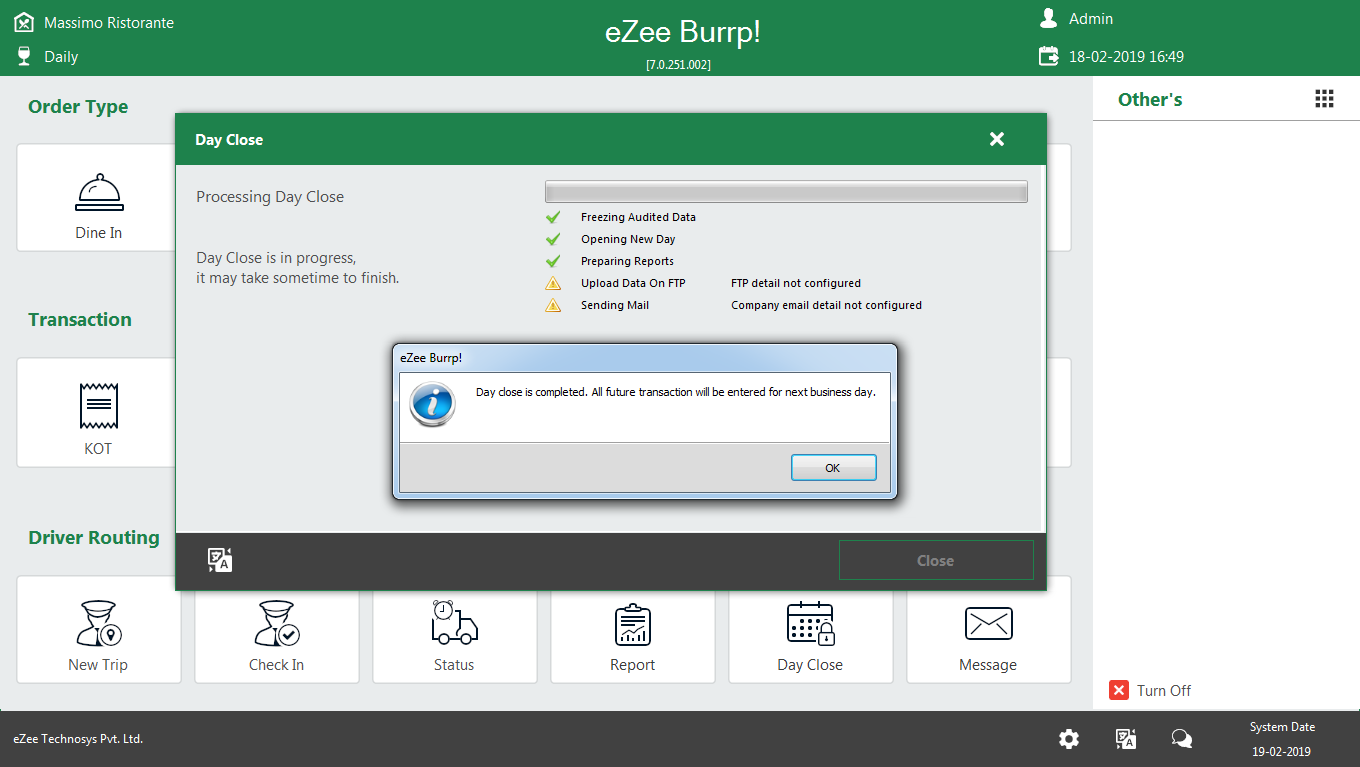Click the Day Close progress bar

[x=786, y=192]
